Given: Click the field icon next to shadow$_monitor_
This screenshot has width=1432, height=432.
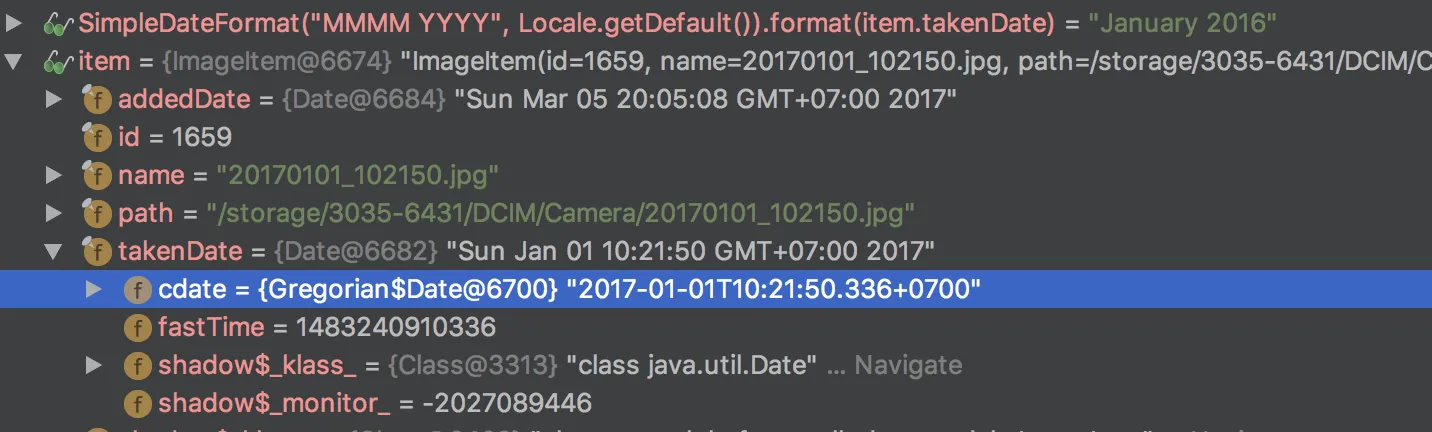Looking at the screenshot, I should [x=137, y=403].
